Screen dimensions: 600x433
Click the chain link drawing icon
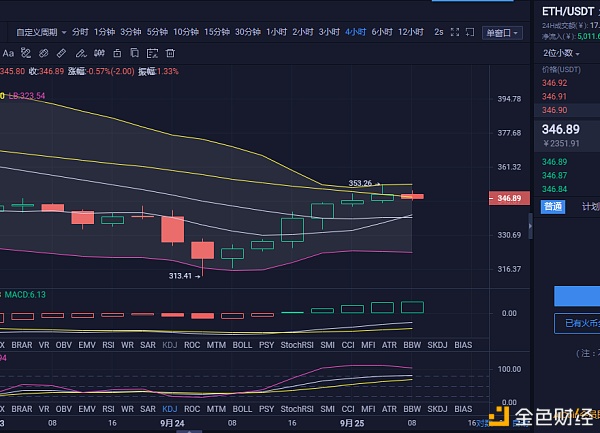pos(44,53)
